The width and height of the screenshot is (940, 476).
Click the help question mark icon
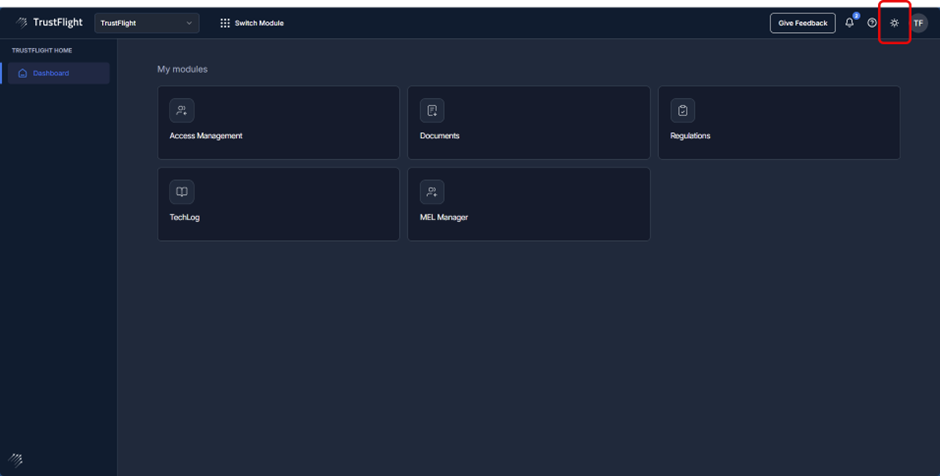point(872,23)
